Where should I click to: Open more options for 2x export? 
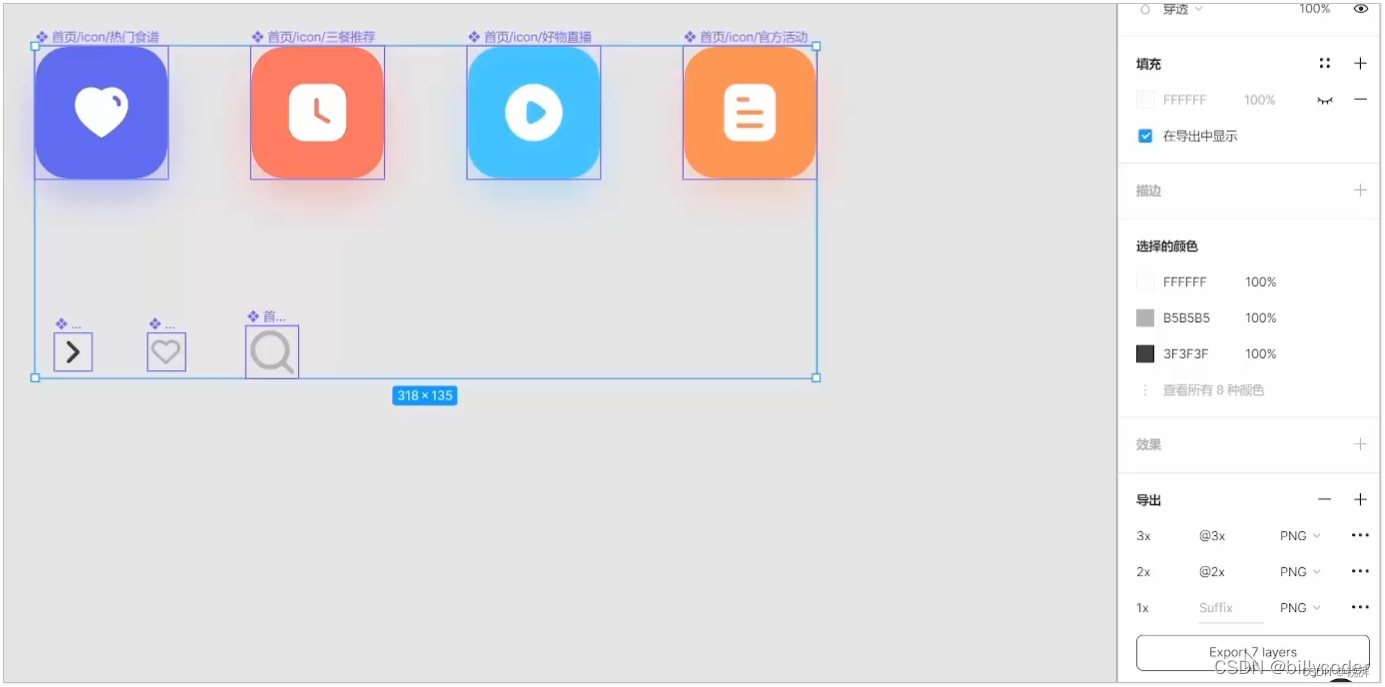tap(1360, 571)
